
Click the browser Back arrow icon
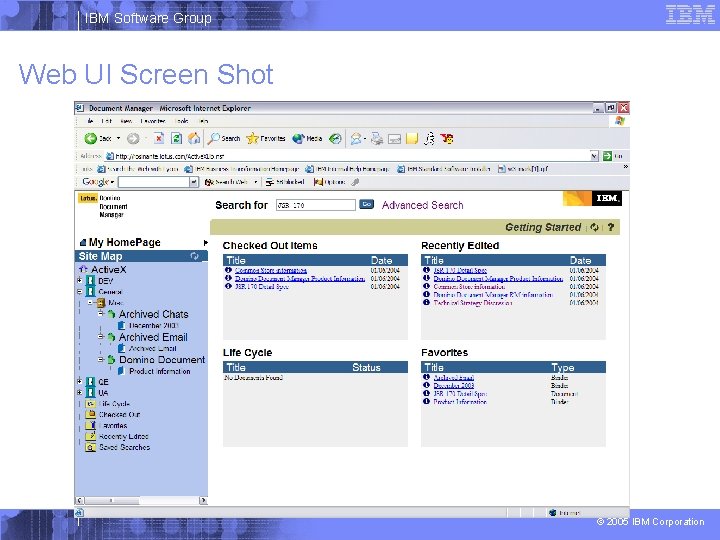point(90,138)
